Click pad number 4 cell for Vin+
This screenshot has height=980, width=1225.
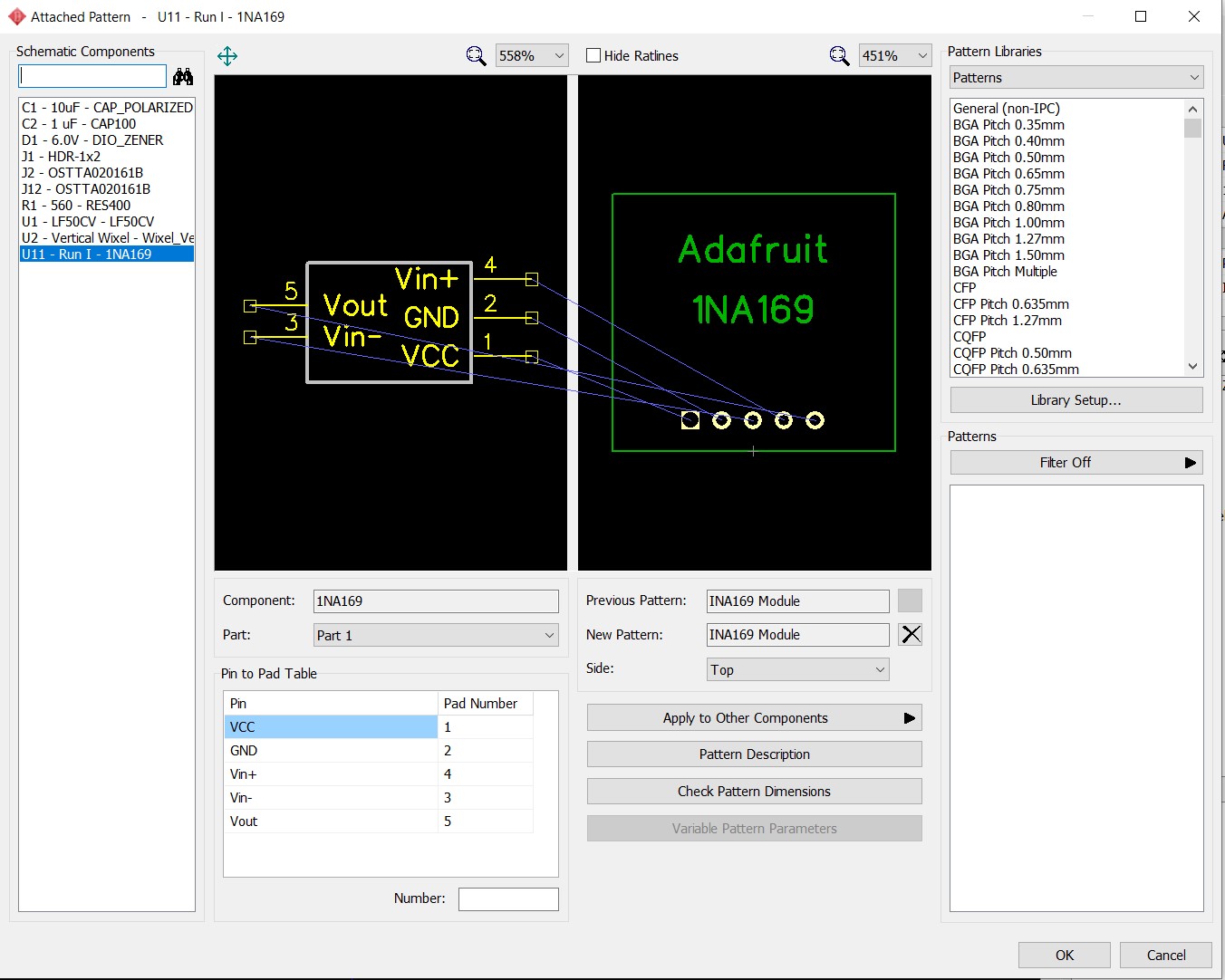point(486,774)
